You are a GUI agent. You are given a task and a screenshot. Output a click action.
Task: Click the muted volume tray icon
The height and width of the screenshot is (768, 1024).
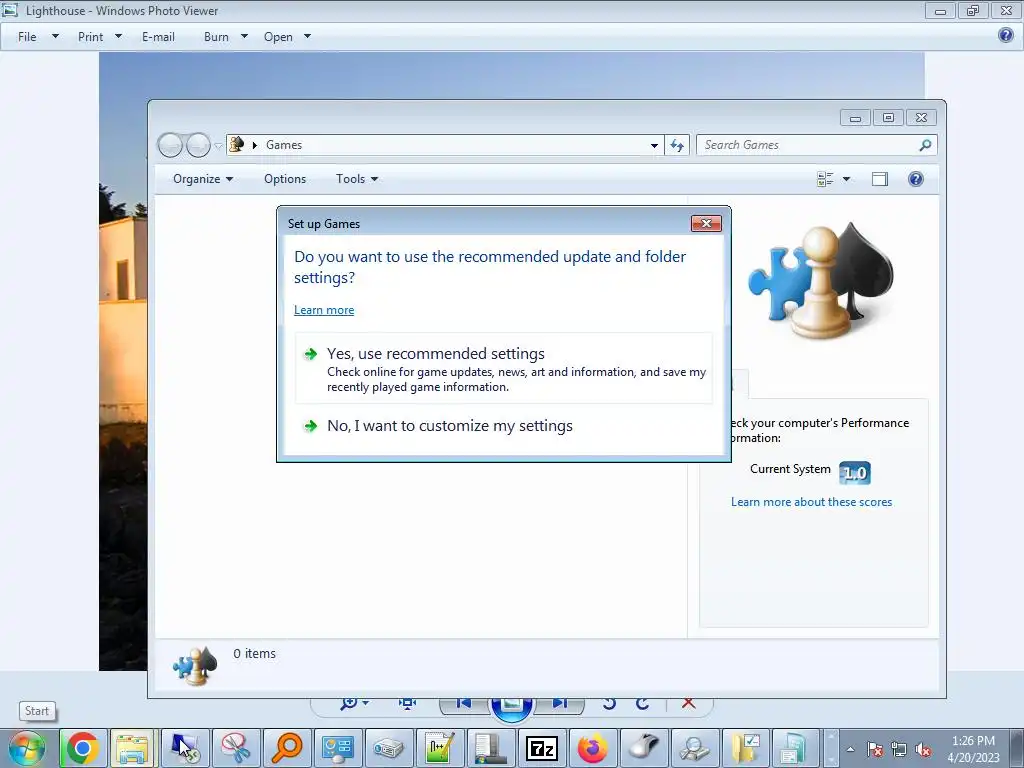click(x=923, y=750)
